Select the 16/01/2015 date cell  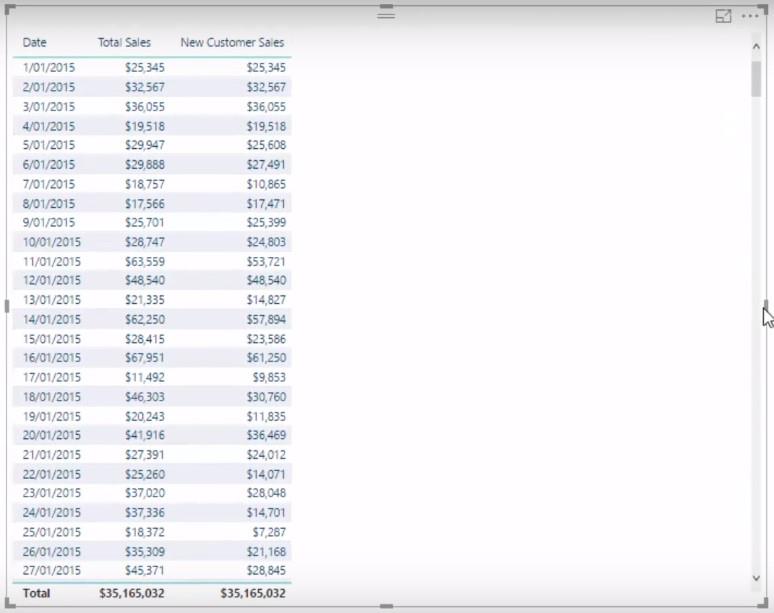tap(52, 358)
